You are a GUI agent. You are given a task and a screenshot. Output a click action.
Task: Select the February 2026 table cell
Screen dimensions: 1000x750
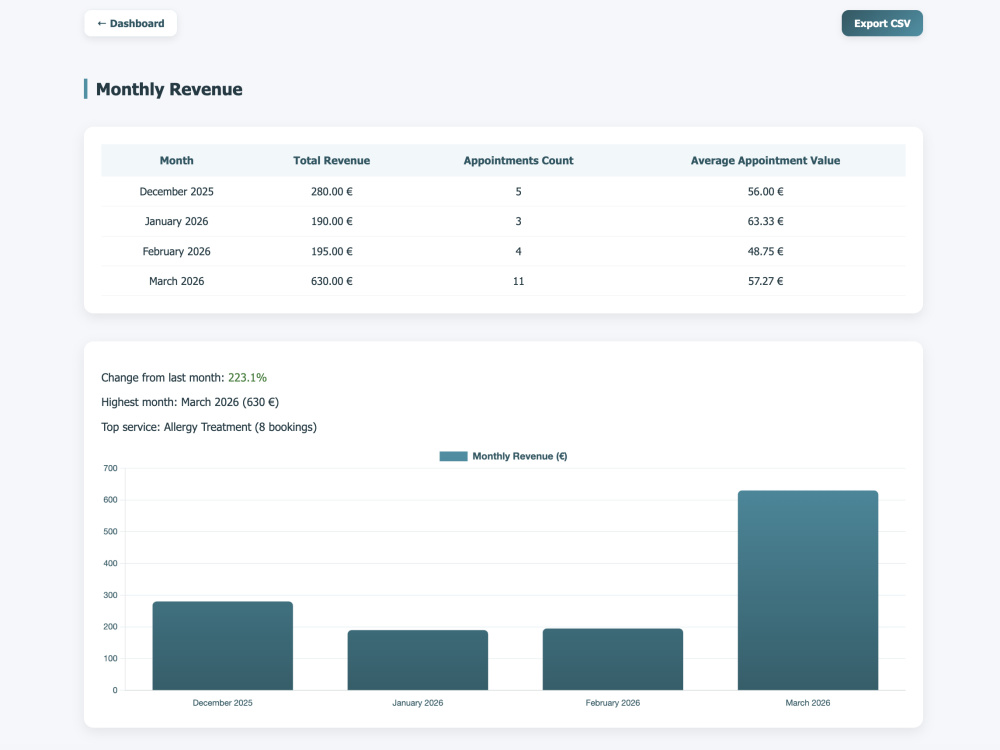pyautogui.click(x=177, y=251)
